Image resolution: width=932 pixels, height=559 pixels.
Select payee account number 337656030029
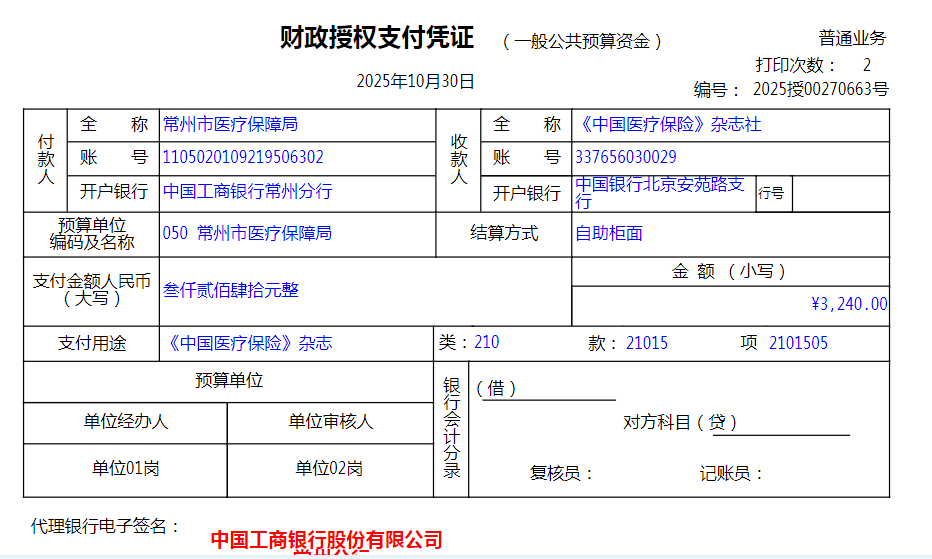pos(626,158)
